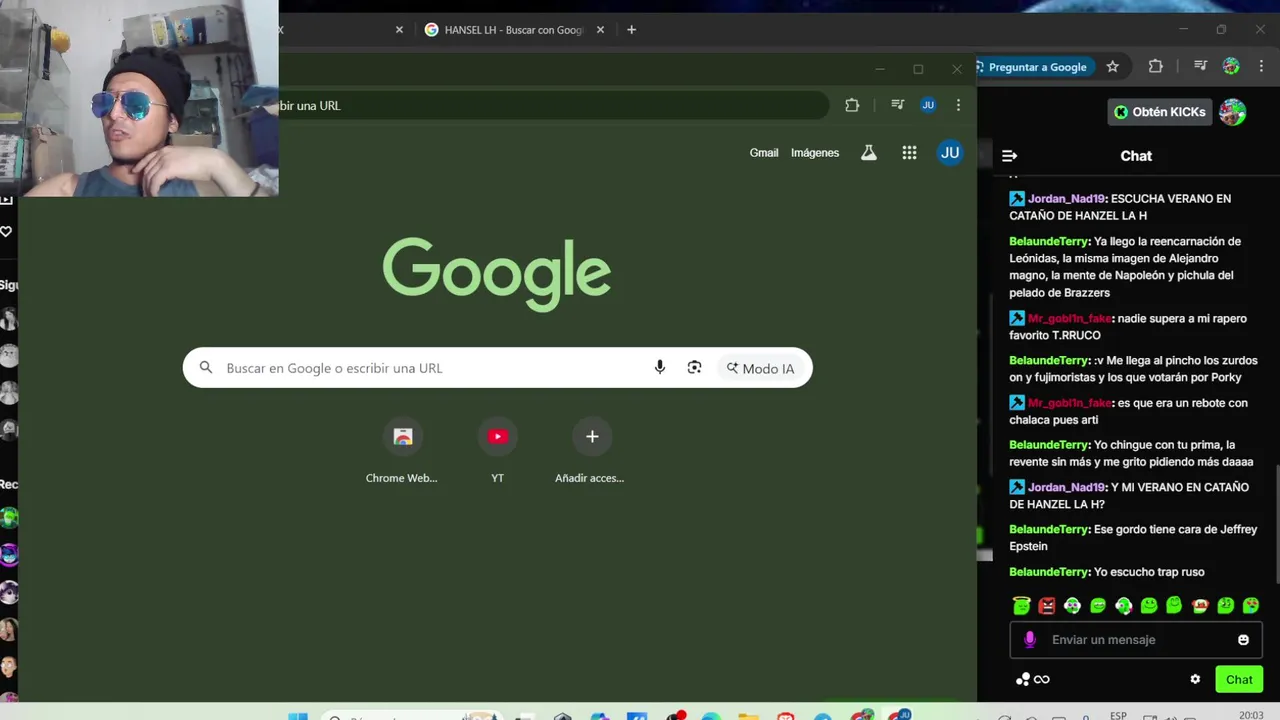Open background Chrome window's three-dot menu
Viewport: 1280px width, 720px height.
pos(1261,67)
